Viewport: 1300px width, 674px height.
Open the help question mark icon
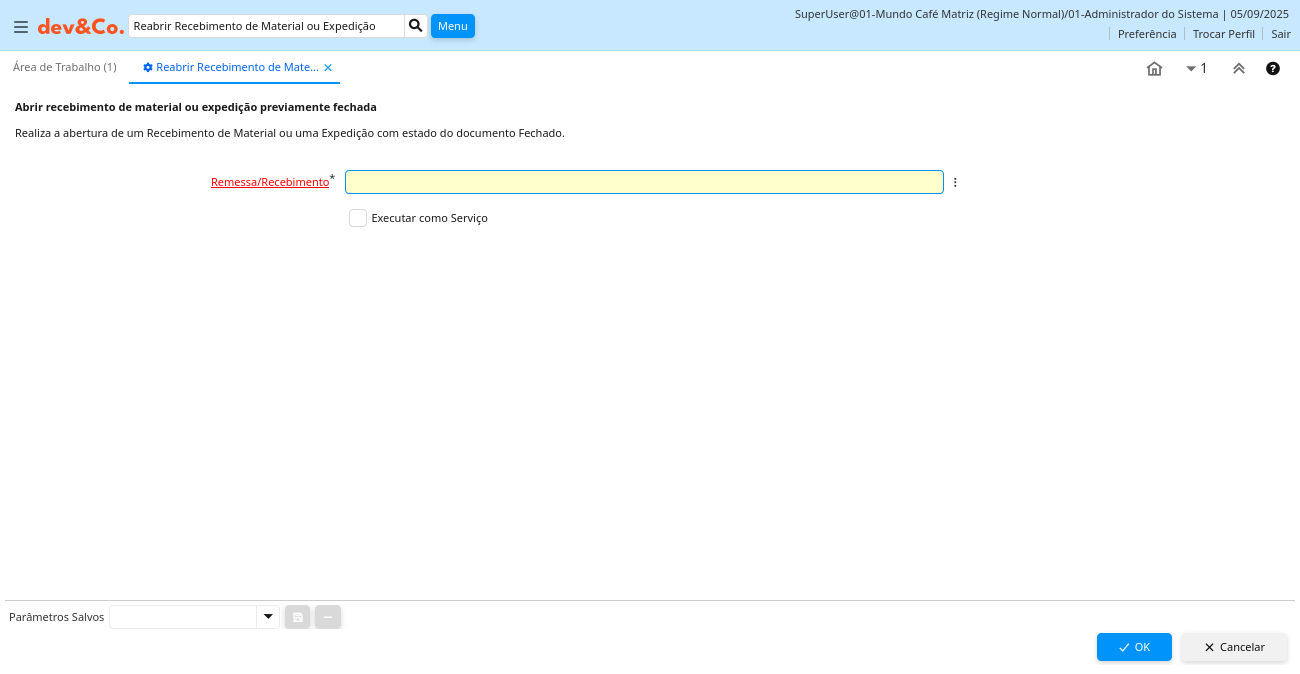pos(1272,69)
